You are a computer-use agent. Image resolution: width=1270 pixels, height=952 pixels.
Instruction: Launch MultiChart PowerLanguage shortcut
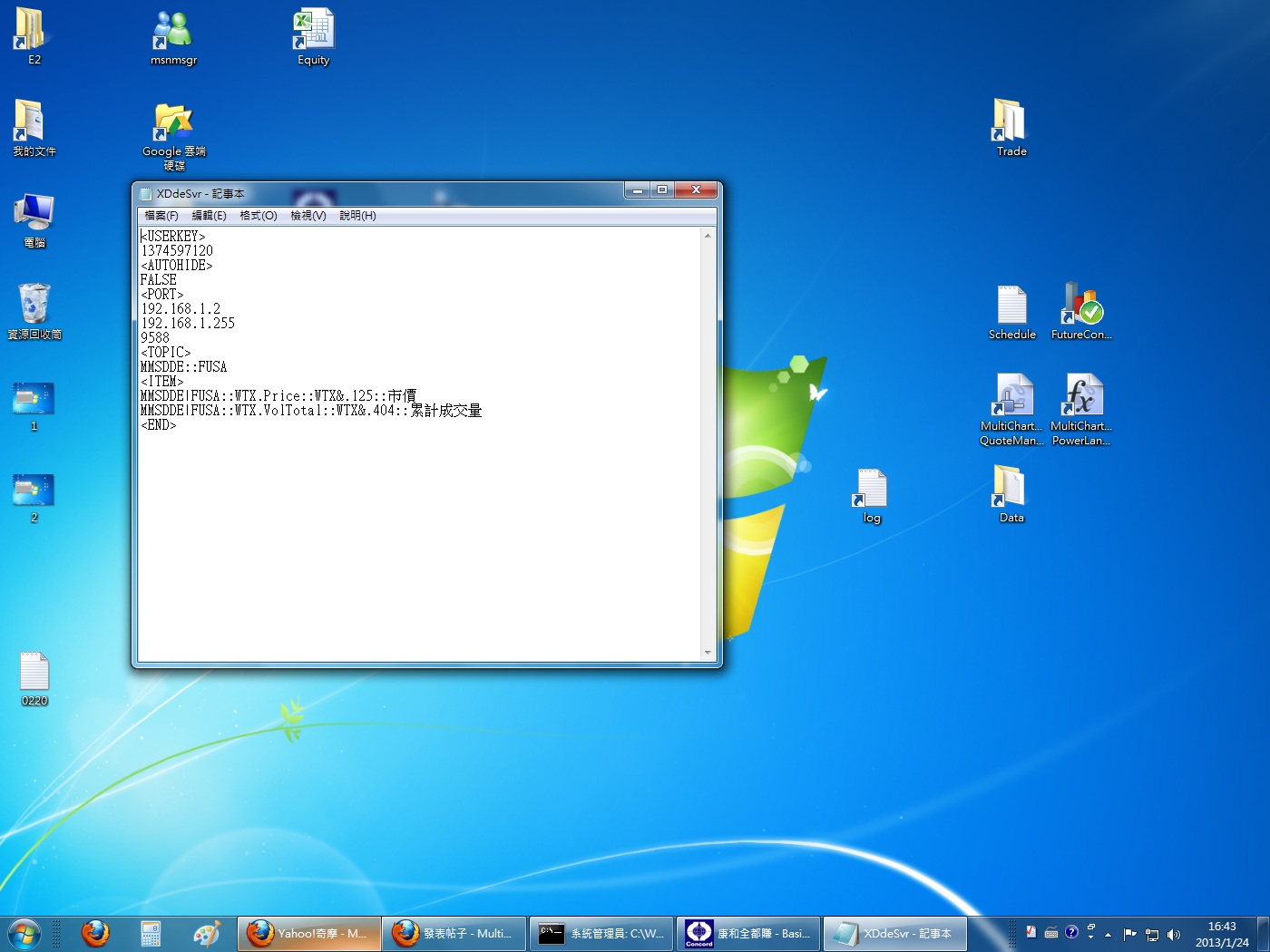coord(1081,410)
